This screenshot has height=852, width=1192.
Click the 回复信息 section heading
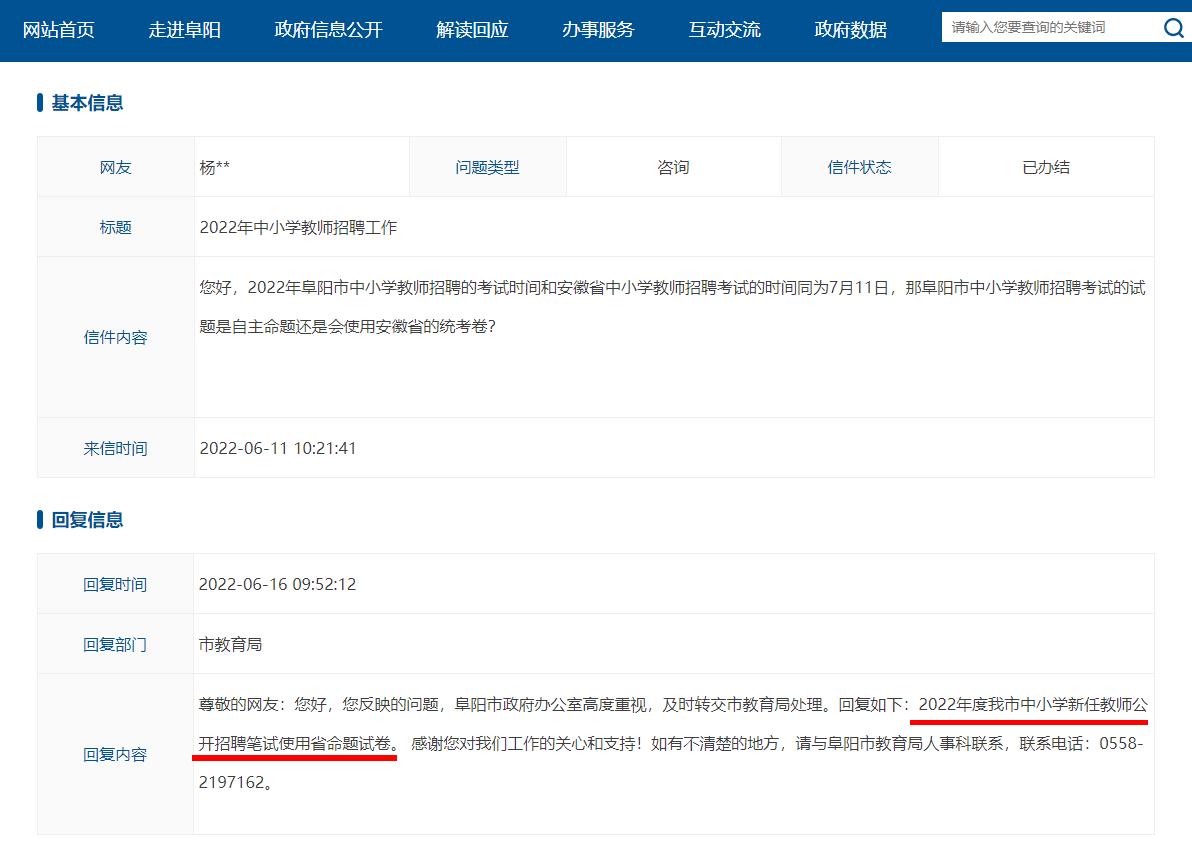87,520
